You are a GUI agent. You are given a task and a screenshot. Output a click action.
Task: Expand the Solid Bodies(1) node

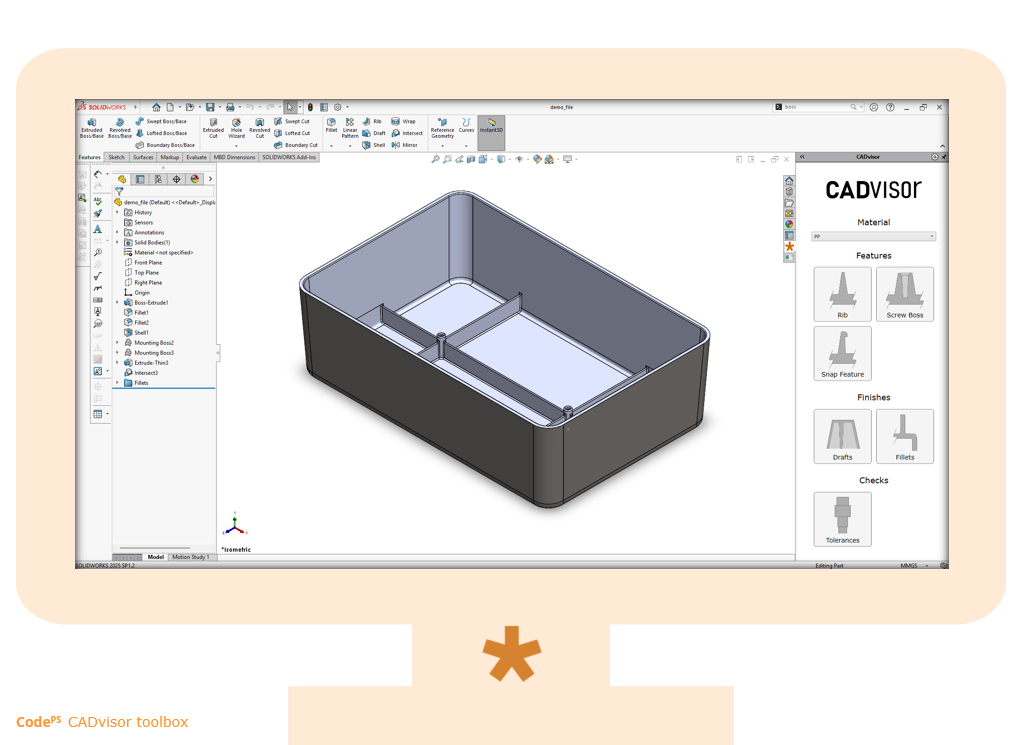click(x=117, y=242)
